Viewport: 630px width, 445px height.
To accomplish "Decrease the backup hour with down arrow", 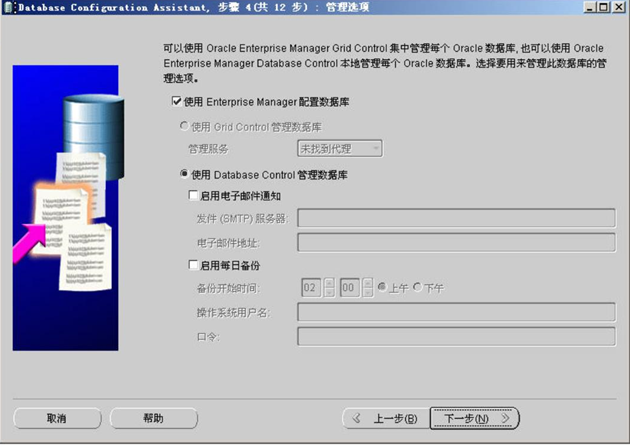I will coord(329,292).
